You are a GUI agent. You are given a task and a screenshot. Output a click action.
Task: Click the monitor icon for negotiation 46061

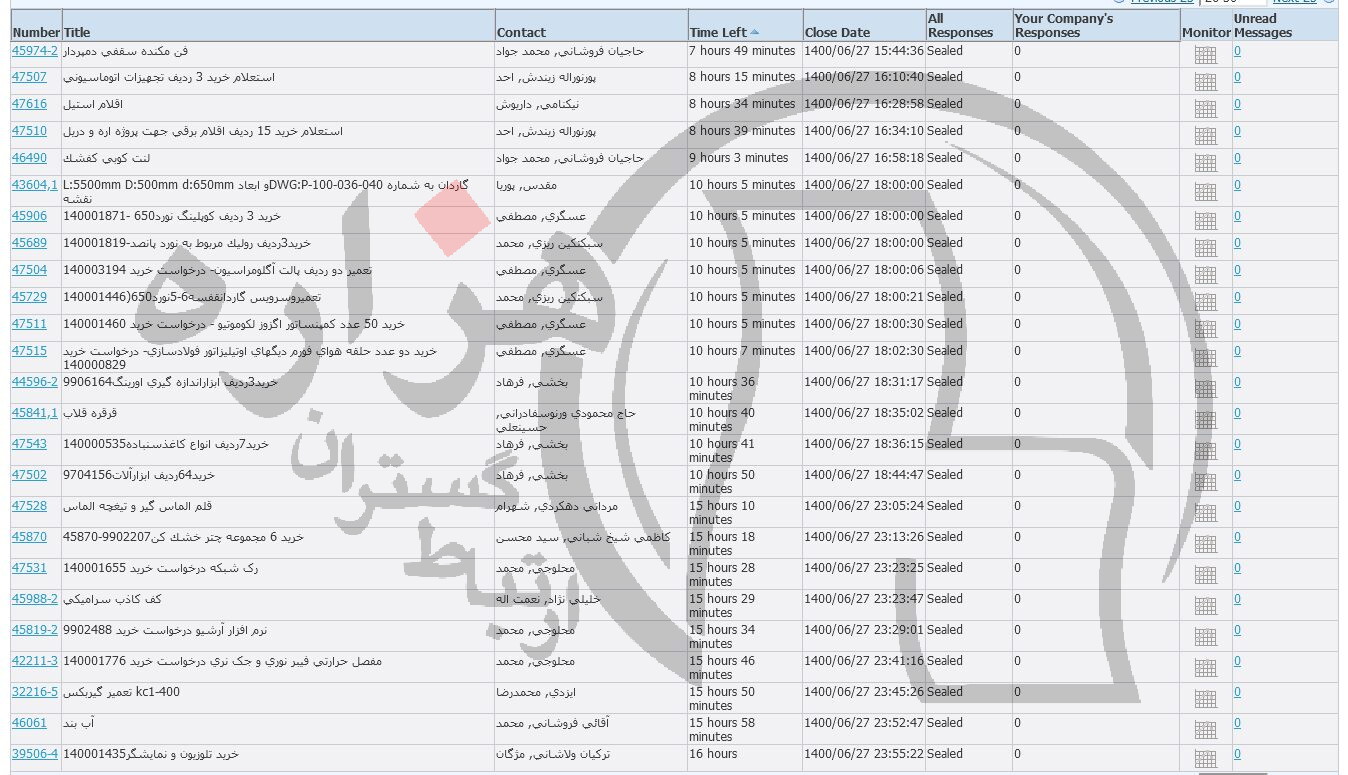(x=1205, y=729)
